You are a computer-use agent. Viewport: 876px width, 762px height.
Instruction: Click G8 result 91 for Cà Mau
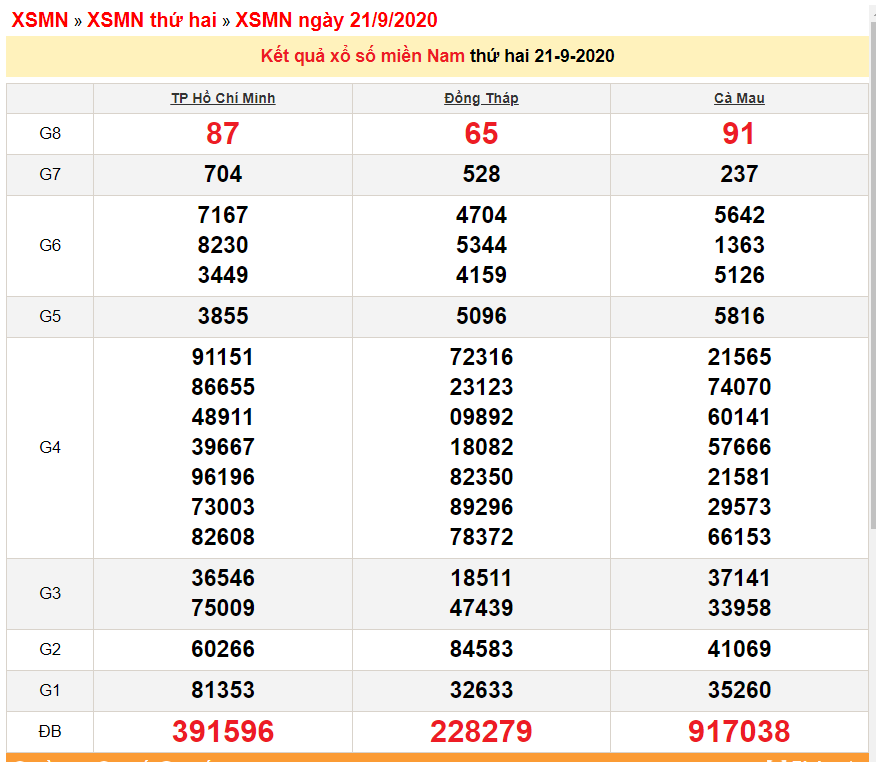pos(739,133)
